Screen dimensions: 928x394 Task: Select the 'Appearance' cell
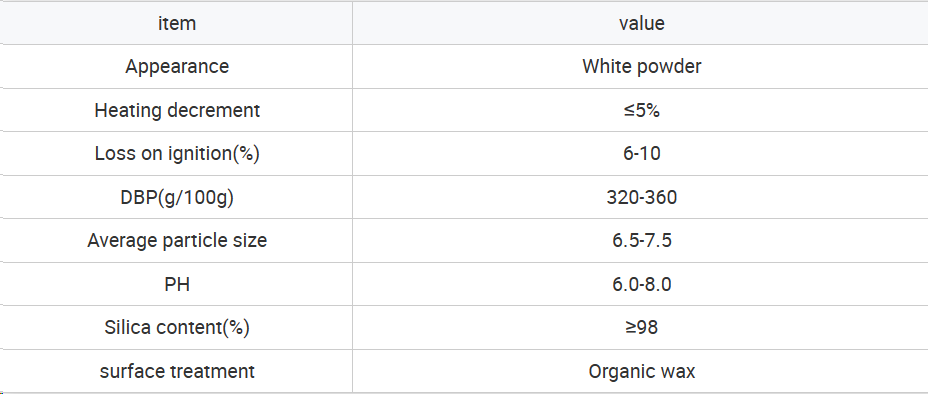click(176, 66)
